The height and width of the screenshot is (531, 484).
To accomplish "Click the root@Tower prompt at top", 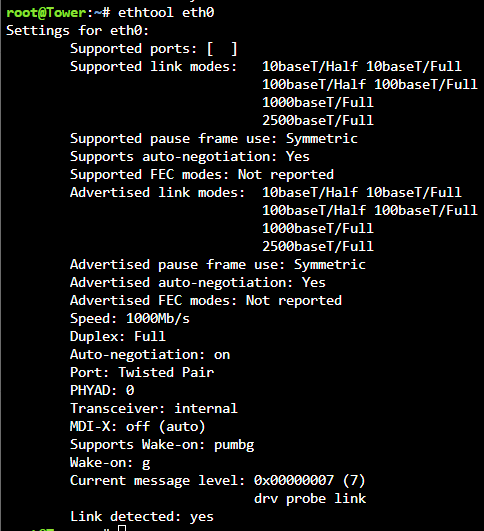I will pyautogui.click(x=46, y=13).
